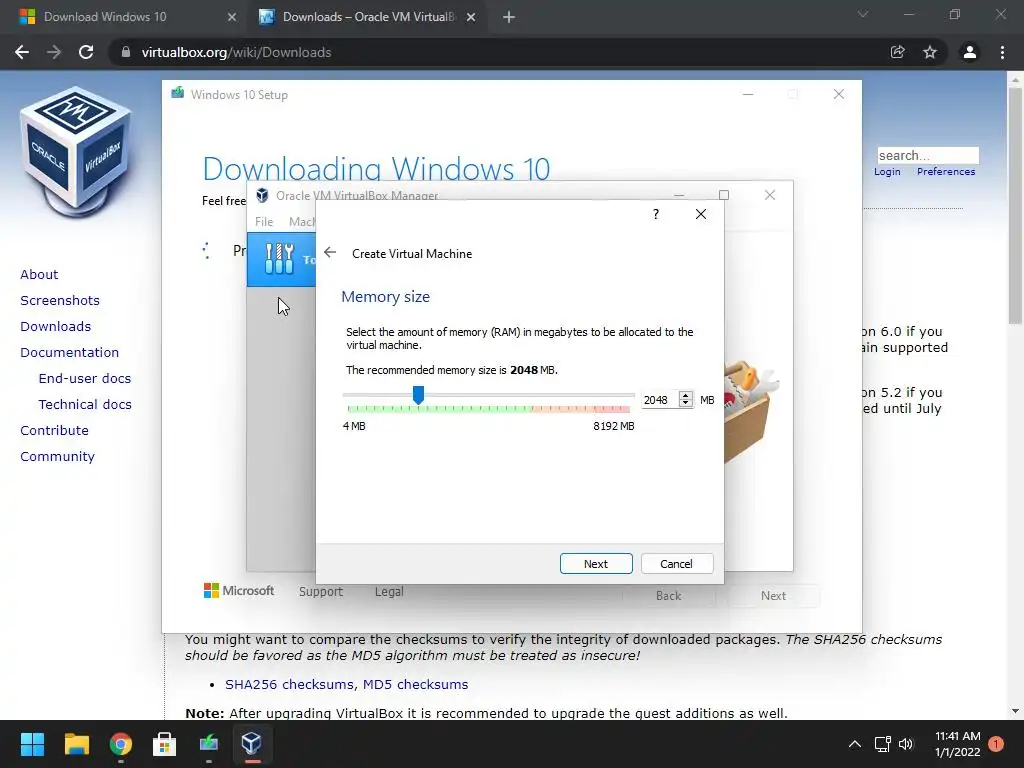
Task: Open Downloads sidebar link
Action: point(56,327)
